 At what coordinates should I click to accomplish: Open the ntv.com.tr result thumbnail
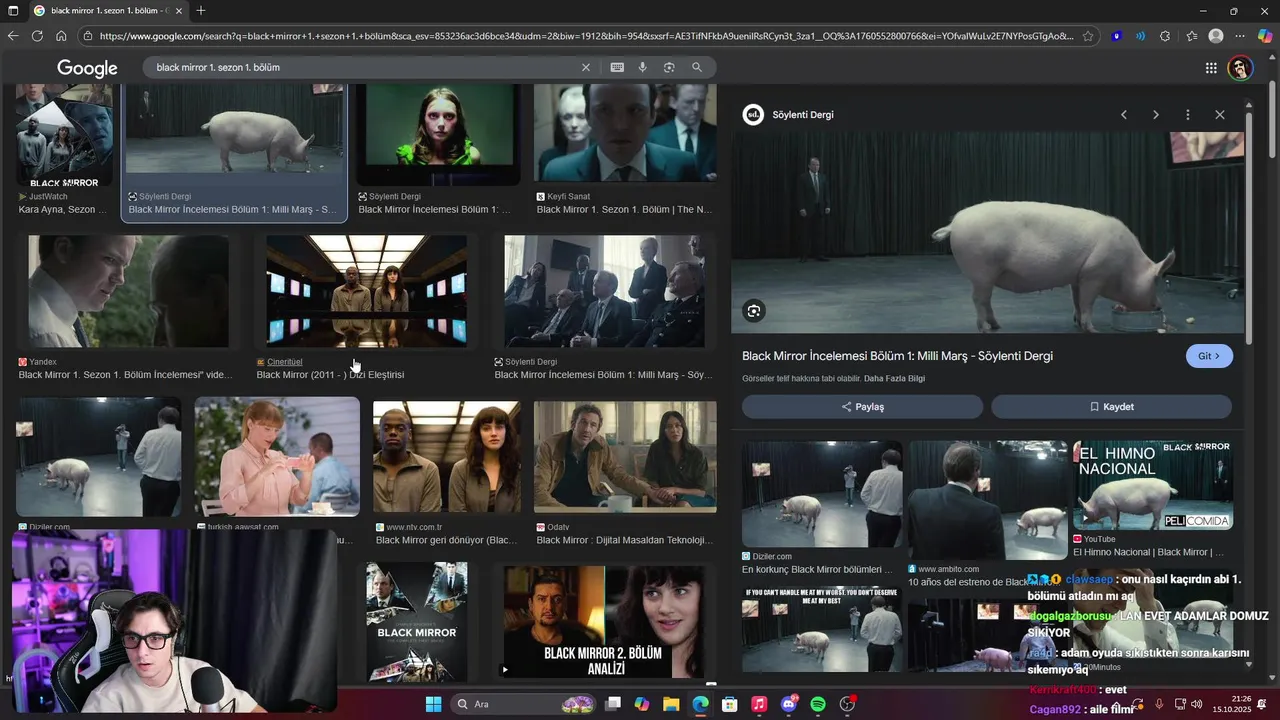click(x=447, y=457)
